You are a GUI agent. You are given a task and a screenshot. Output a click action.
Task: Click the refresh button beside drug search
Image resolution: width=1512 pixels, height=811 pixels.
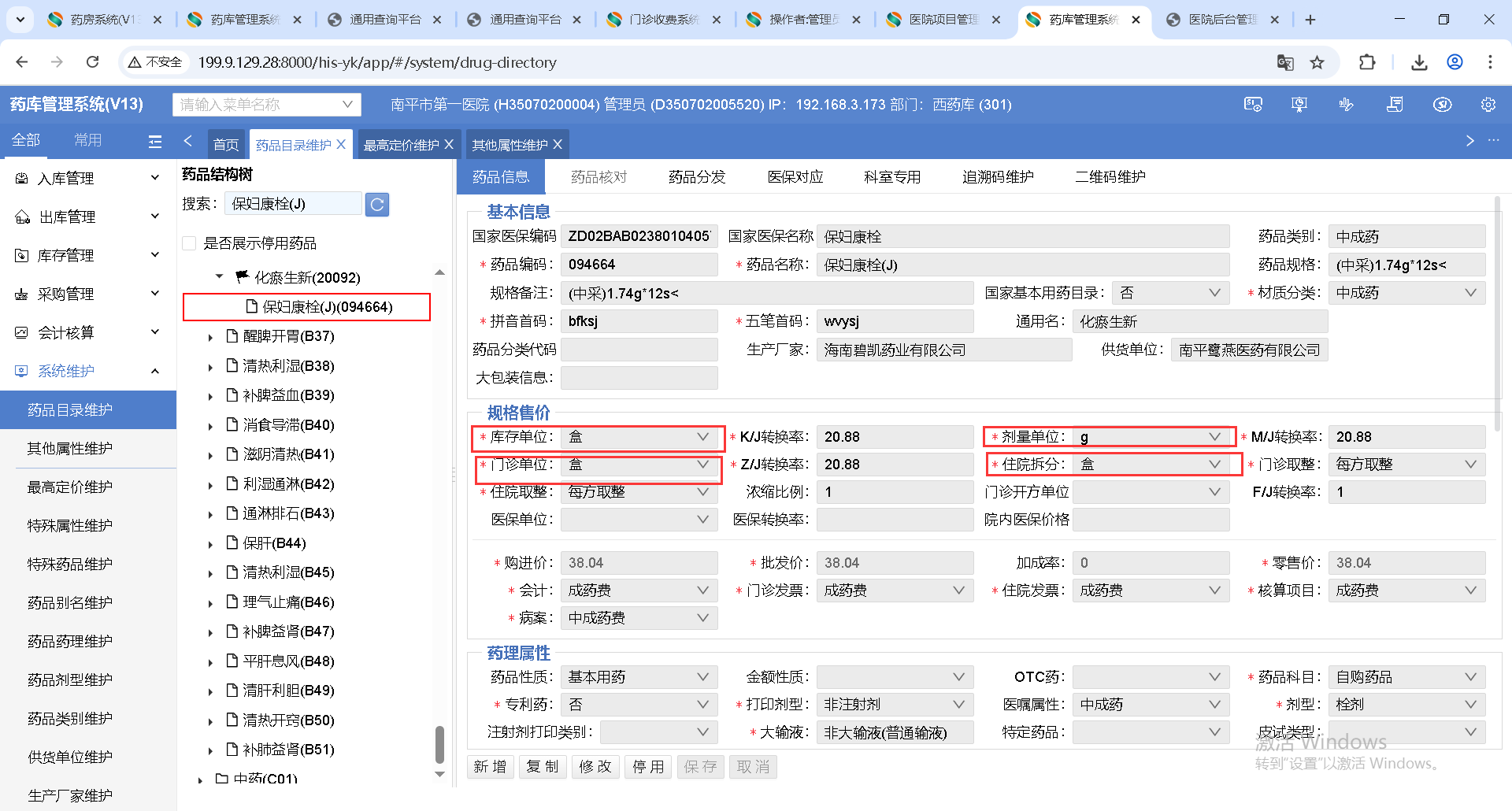click(x=377, y=205)
